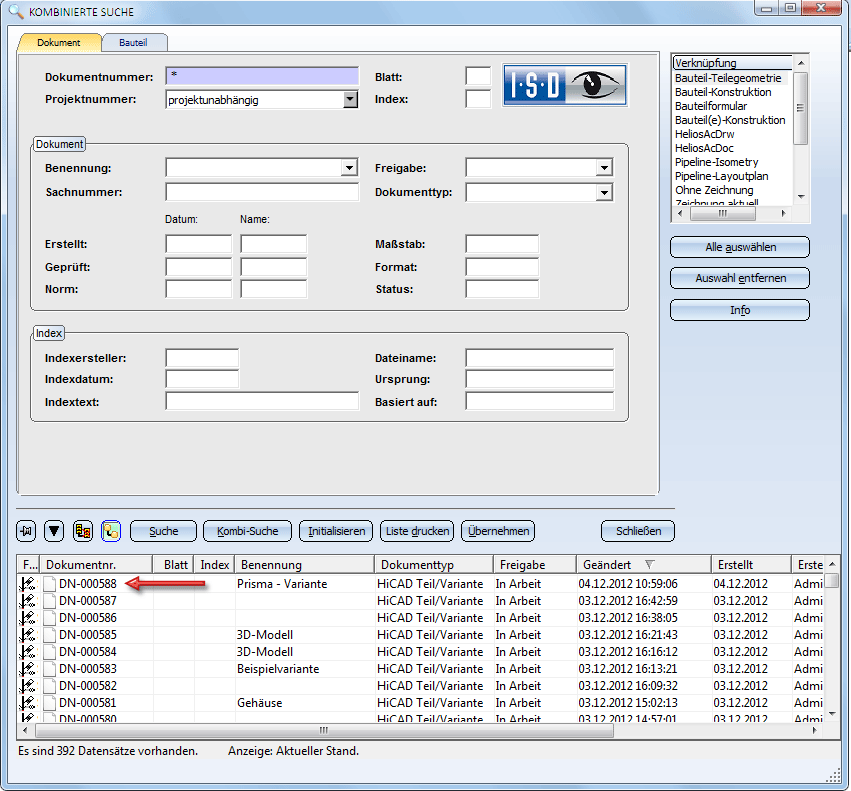
Task: Select the Dokument tab
Action: tap(59, 43)
